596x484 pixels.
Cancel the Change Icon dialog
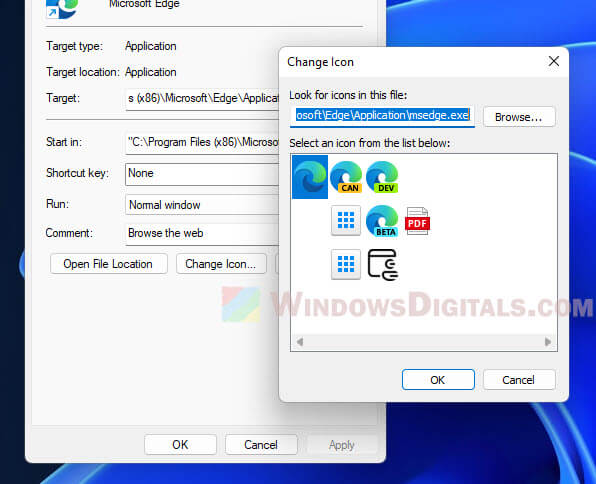[x=519, y=379]
